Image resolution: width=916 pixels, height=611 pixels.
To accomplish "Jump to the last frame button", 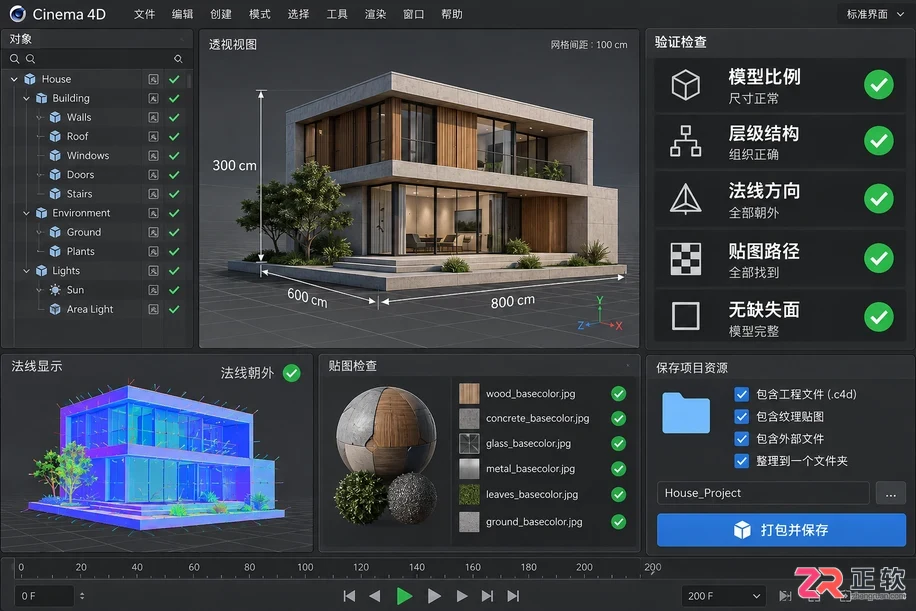I will coord(513,596).
